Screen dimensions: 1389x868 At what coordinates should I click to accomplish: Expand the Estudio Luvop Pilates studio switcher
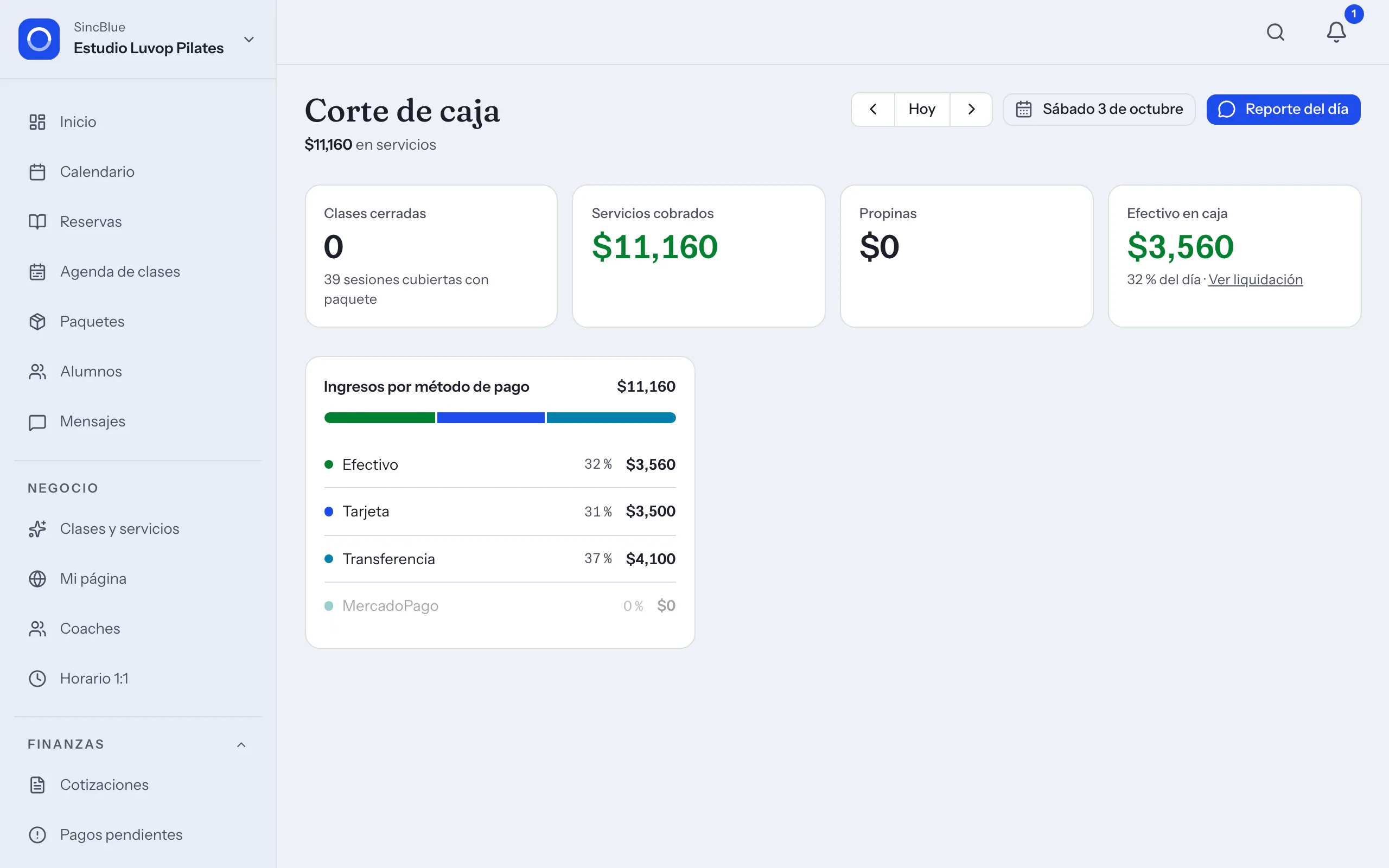138,39
